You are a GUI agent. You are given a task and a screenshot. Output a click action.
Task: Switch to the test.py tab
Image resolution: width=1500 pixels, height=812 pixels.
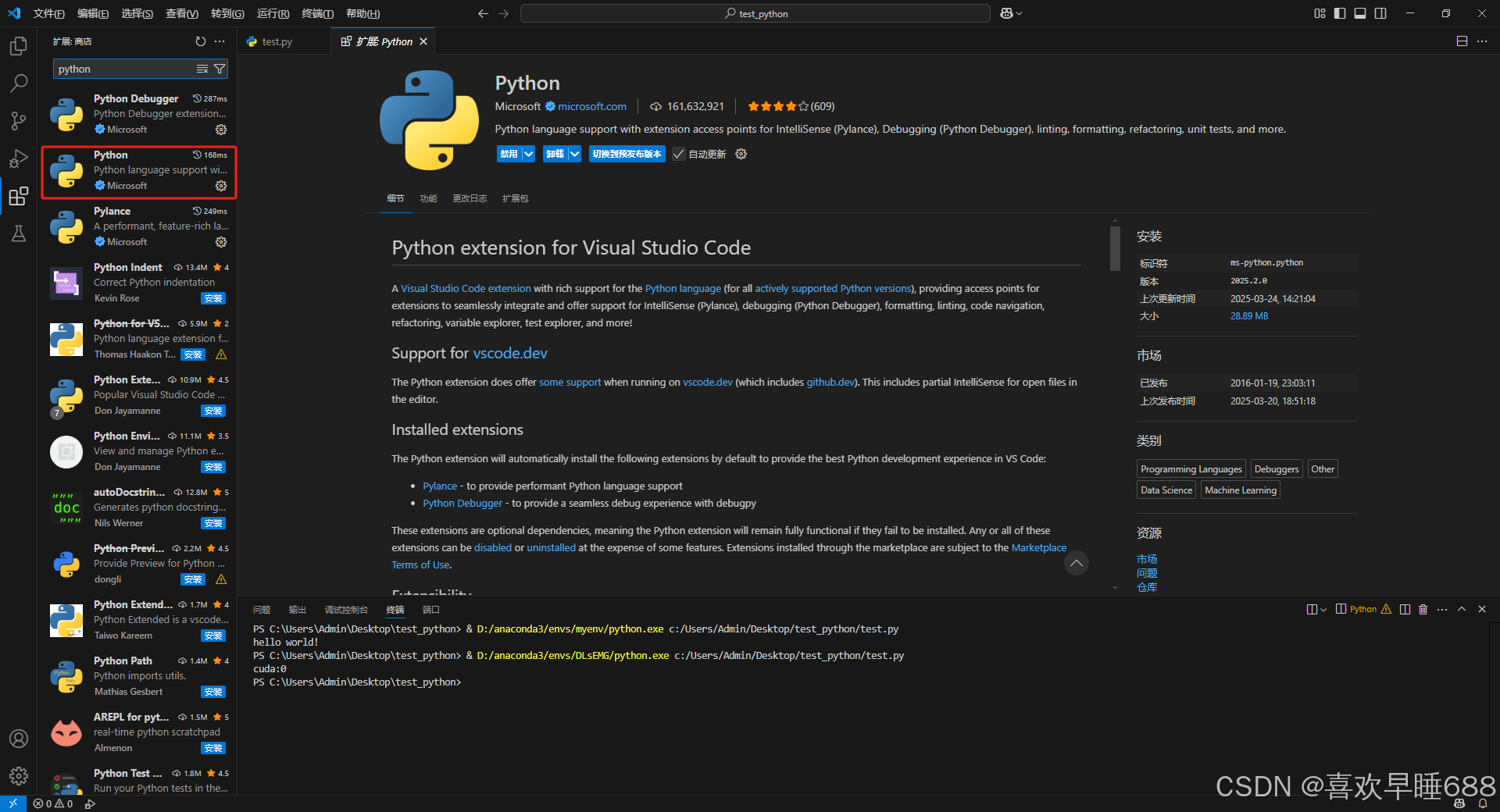pyautogui.click(x=277, y=41)
